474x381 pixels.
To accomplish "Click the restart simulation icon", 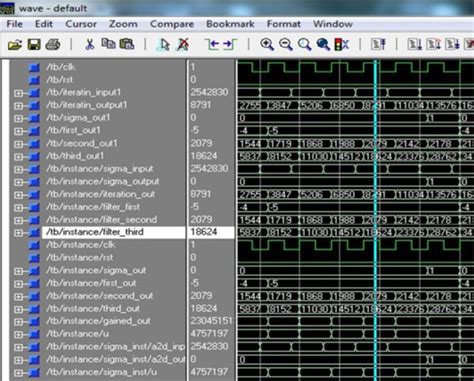I will (x=378, y=44).
